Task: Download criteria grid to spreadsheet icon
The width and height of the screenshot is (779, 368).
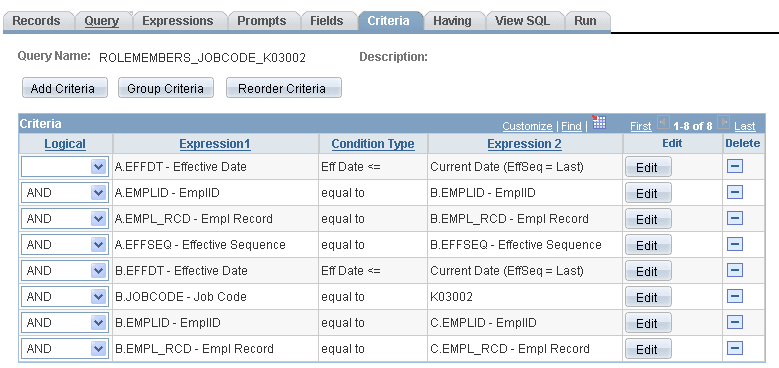Action: [x=599, y=123]
